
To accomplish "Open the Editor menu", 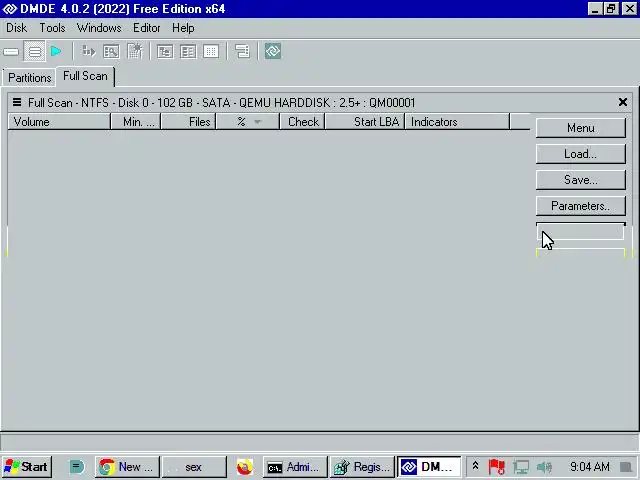I will [x=147, y=28].
